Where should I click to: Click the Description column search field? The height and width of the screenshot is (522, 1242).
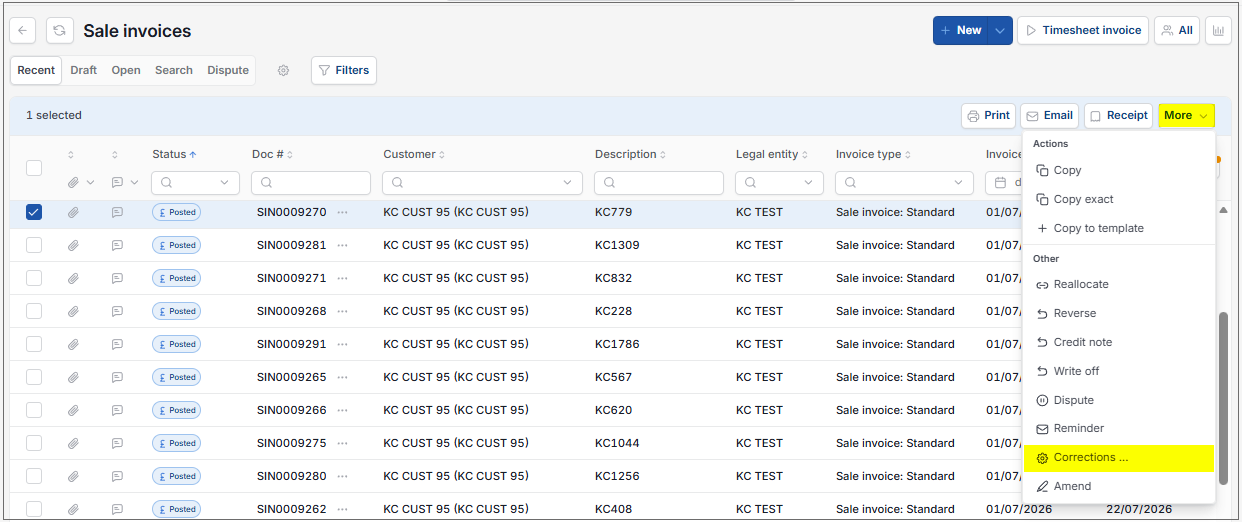pyautogui.click(x=659, y=183)
